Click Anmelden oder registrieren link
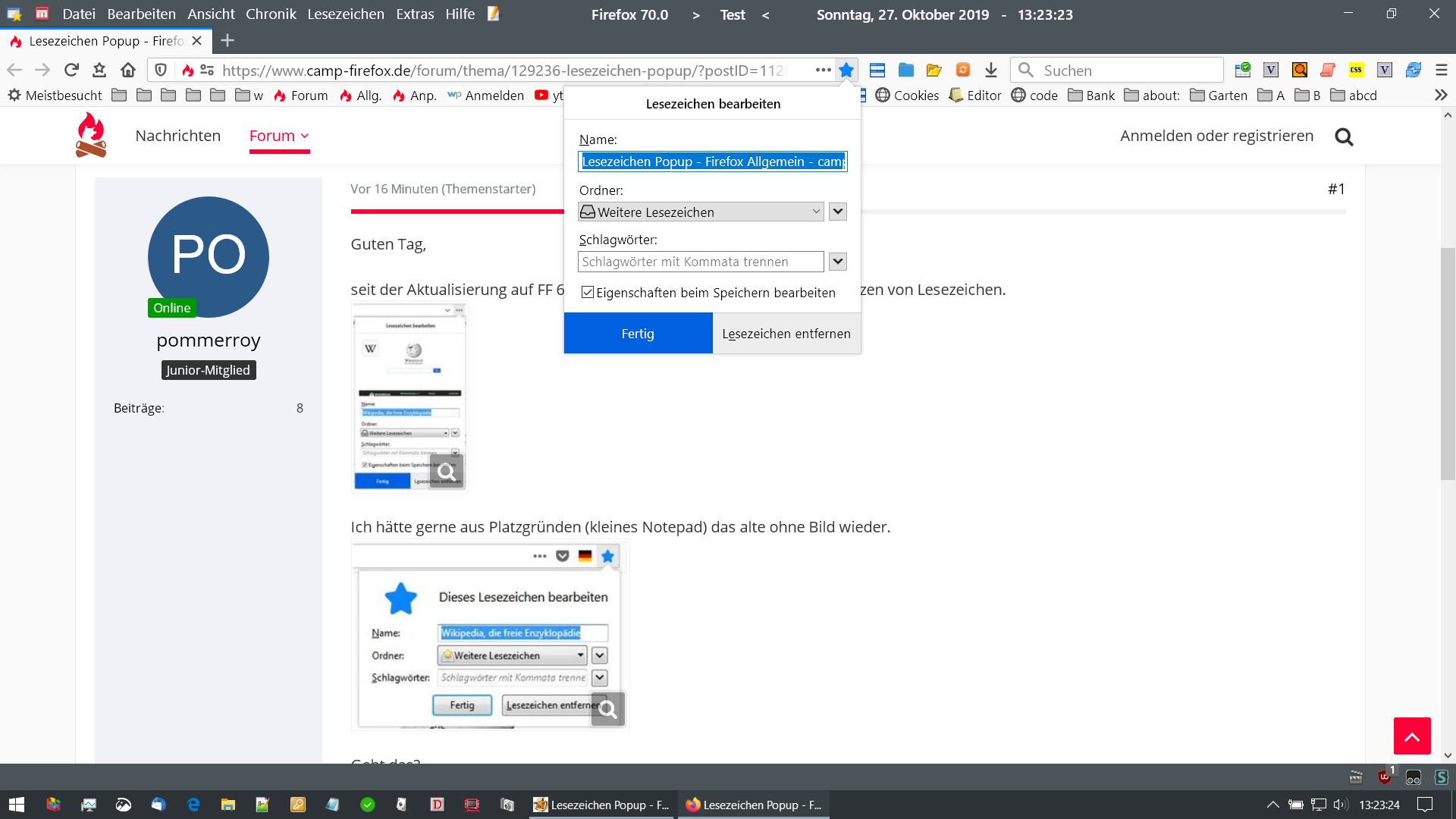The height and width of the screenshot is (819, 1456). tap(1216, 136)
